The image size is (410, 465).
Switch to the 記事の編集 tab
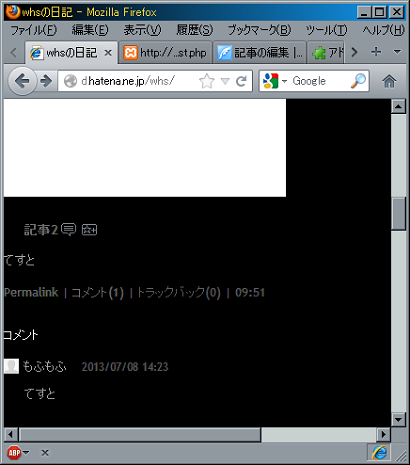260,52
